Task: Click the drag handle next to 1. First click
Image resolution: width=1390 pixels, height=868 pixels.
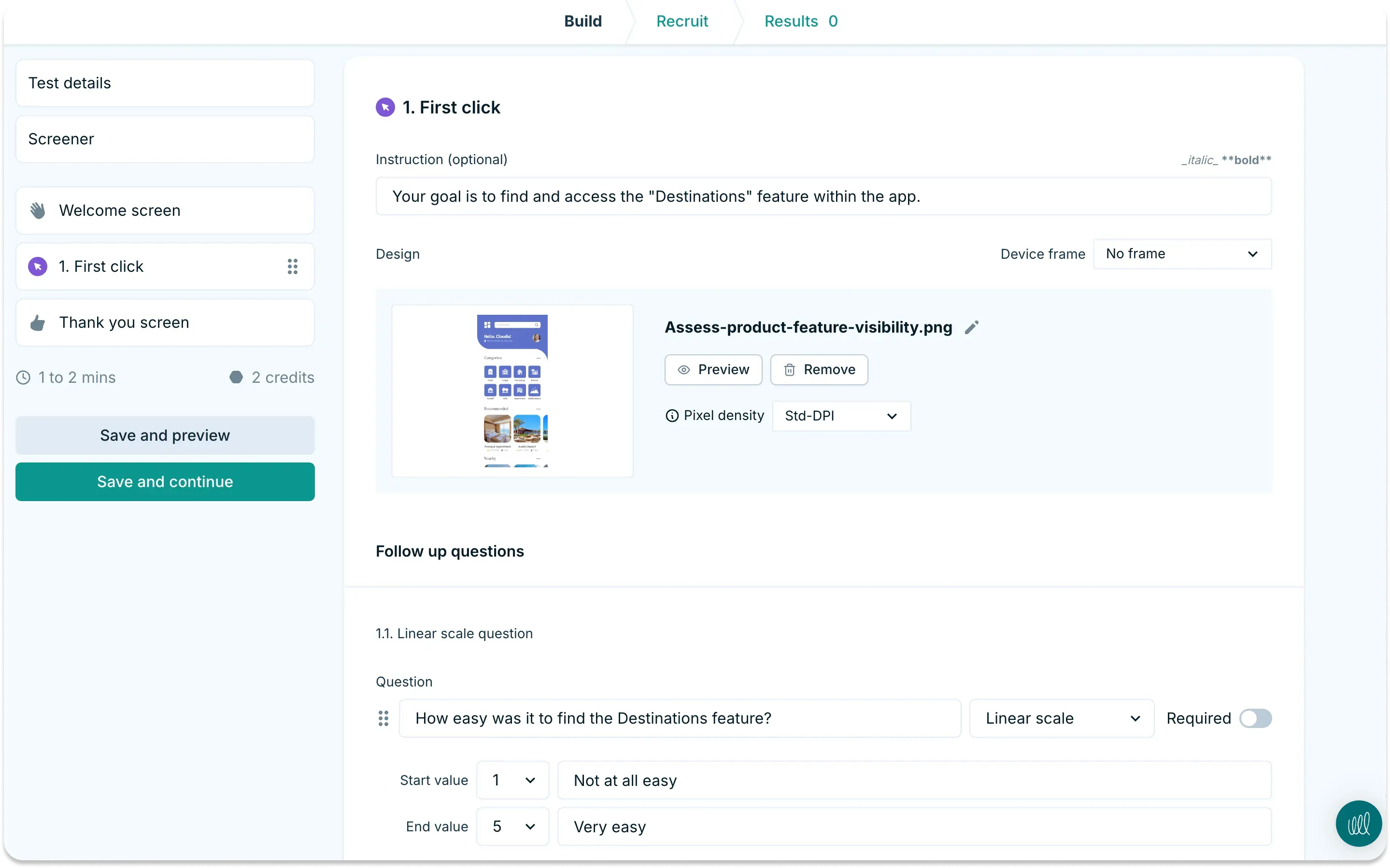Action: click(292, 266)
